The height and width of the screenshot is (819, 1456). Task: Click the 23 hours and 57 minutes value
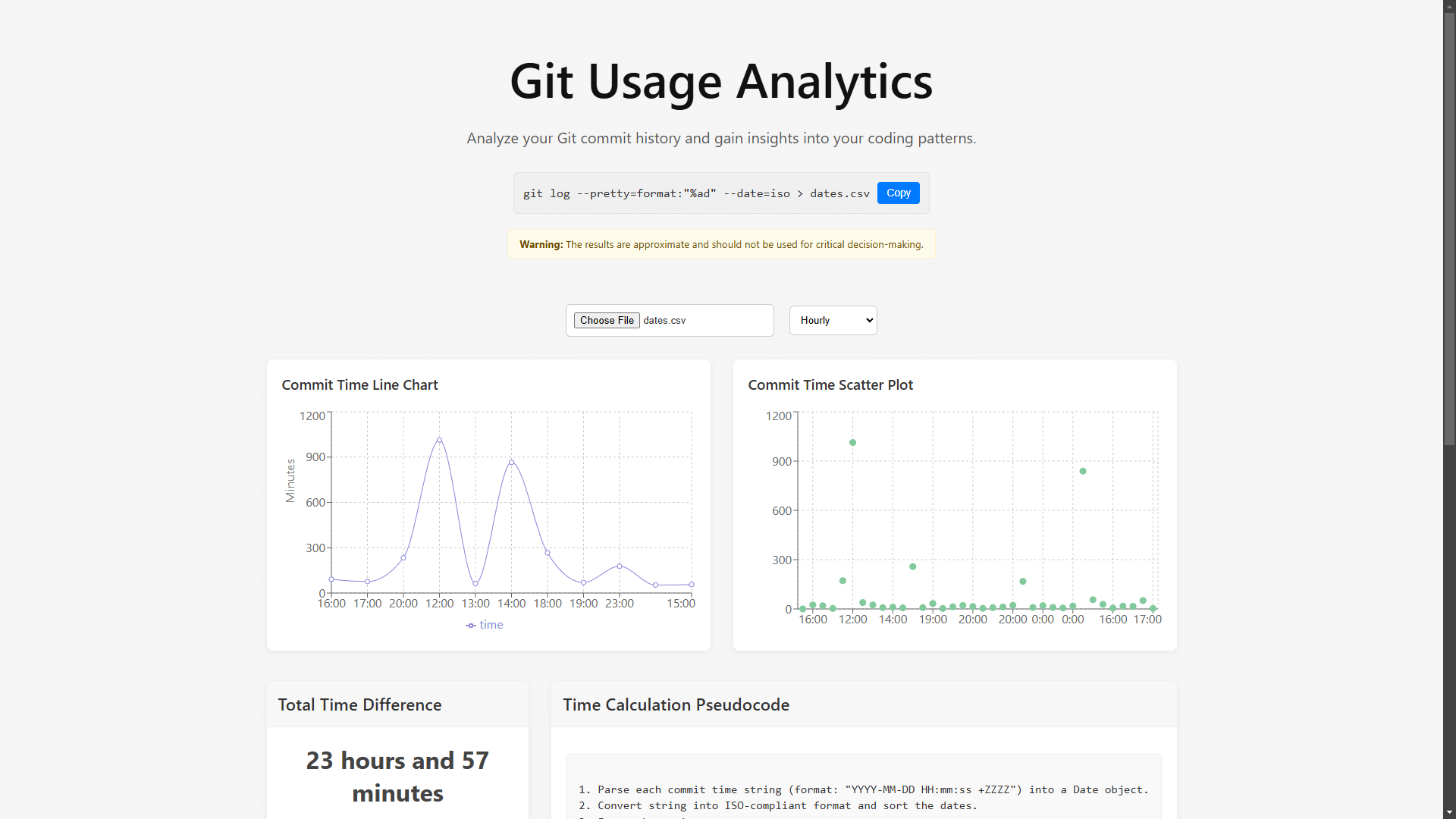pos(397,777)
